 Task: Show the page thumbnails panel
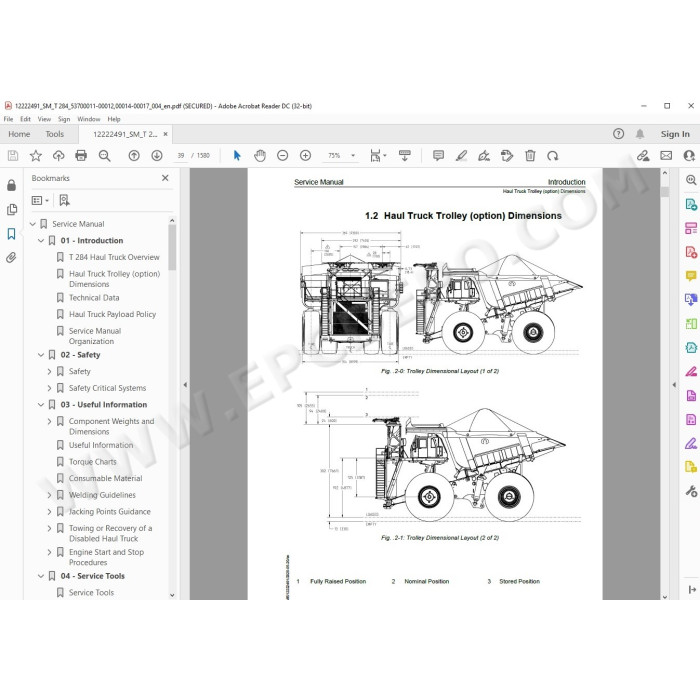(12, 209)
